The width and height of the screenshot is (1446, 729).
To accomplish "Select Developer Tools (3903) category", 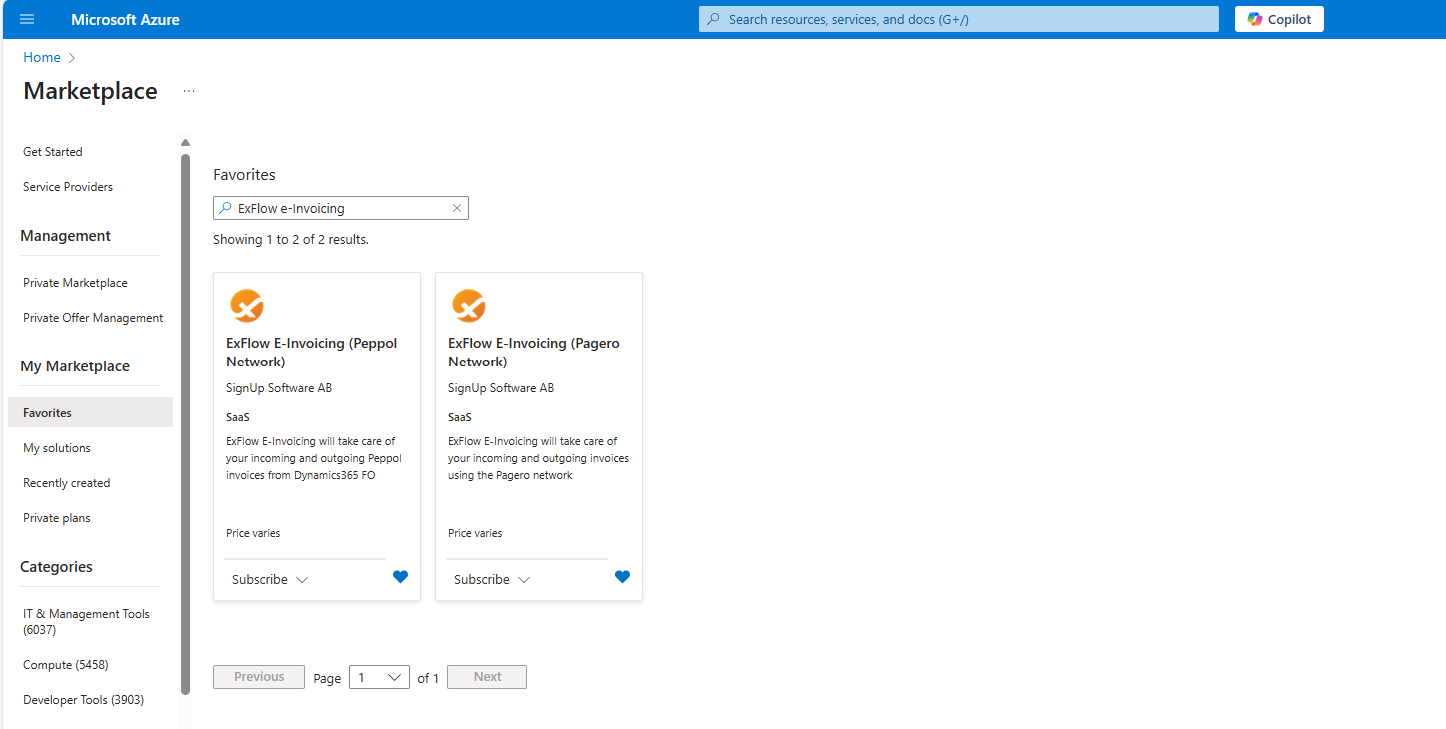I will [x=83, y=700].
